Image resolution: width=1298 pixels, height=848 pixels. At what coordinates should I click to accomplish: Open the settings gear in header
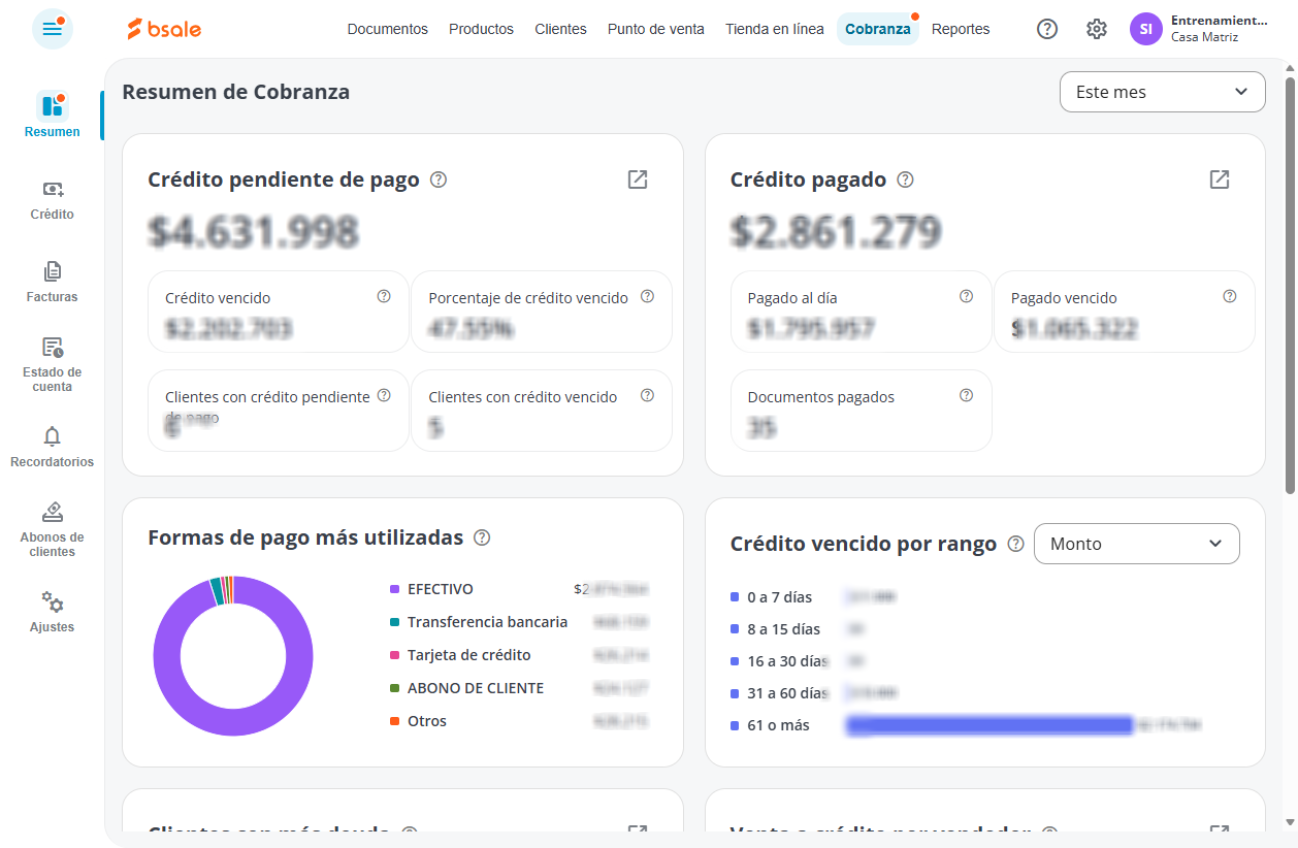click(x=1096, y=29)
